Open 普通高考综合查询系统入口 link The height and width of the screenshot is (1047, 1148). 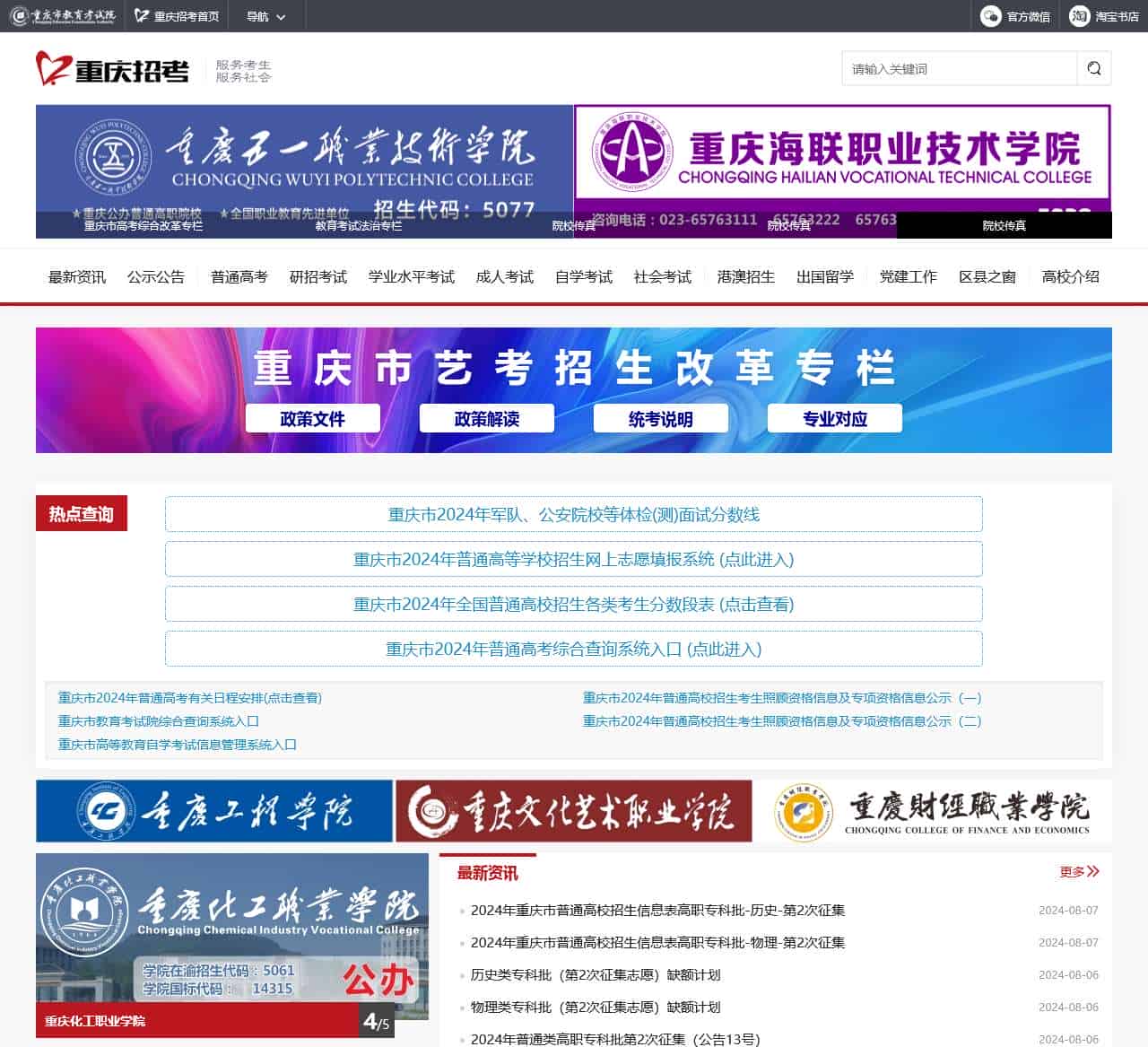[x=574, y=649]
